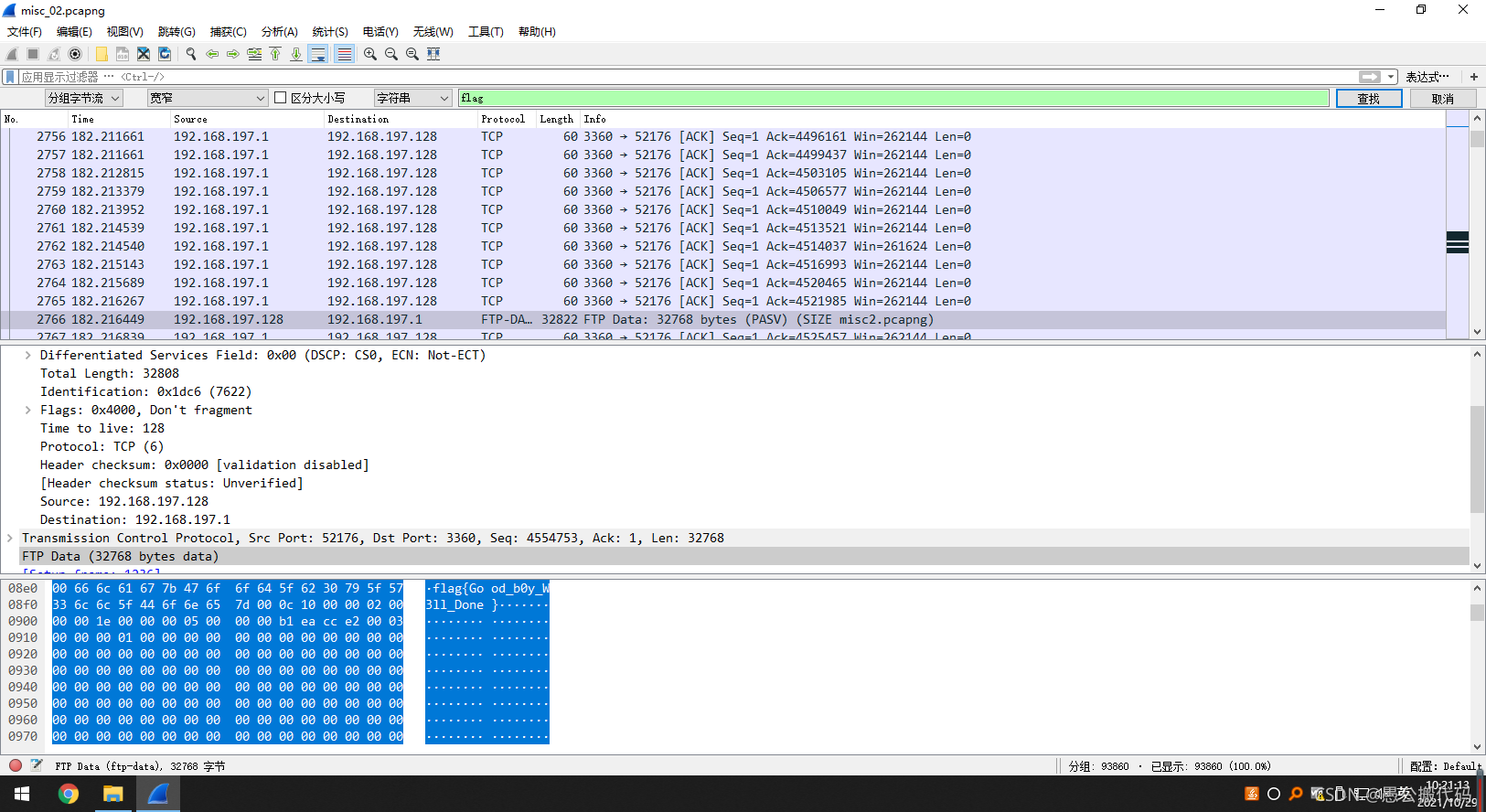Open the display filter history dropdown

1391,77
